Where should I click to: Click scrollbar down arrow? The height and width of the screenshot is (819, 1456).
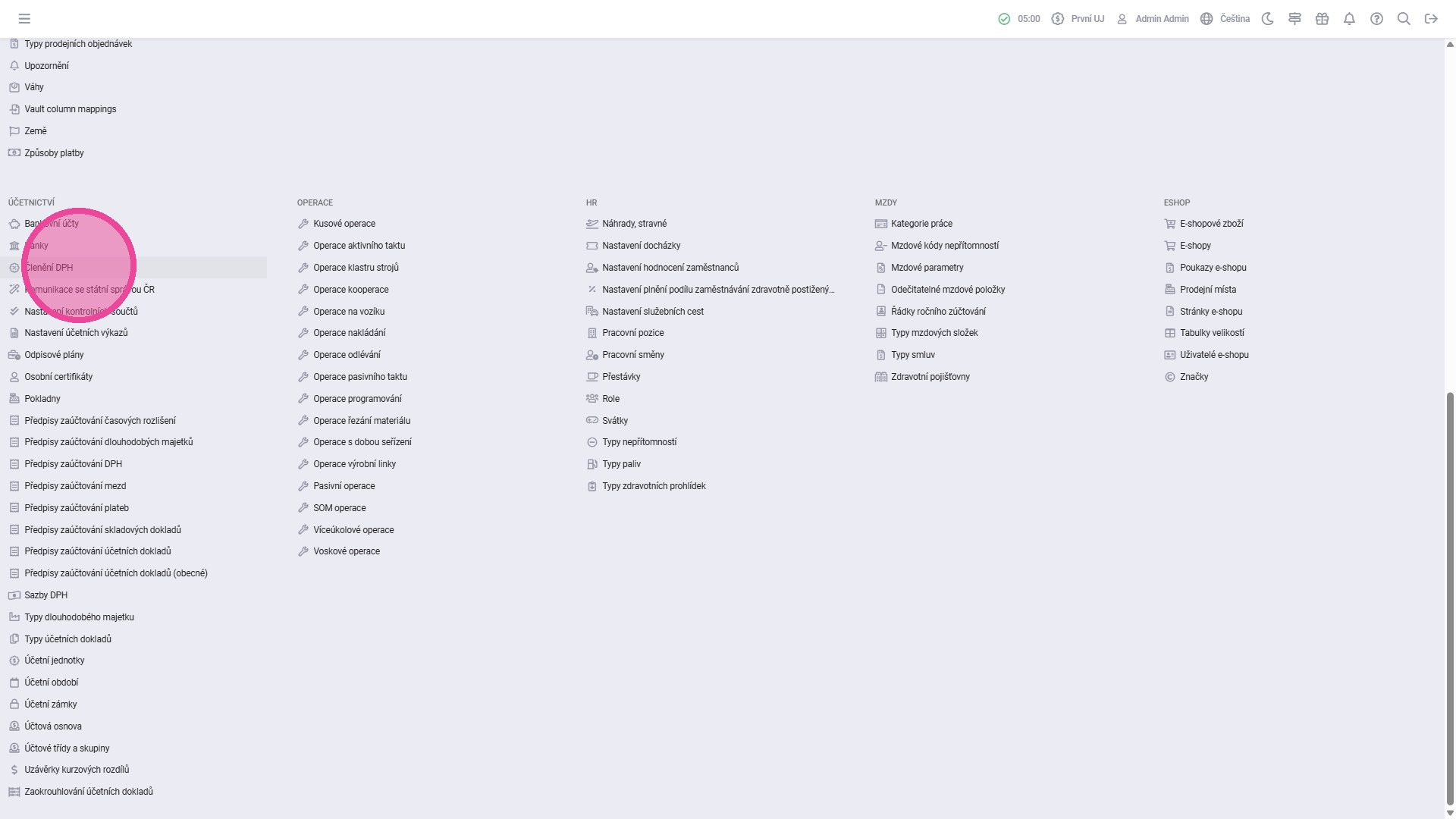tap(1450, 813)
